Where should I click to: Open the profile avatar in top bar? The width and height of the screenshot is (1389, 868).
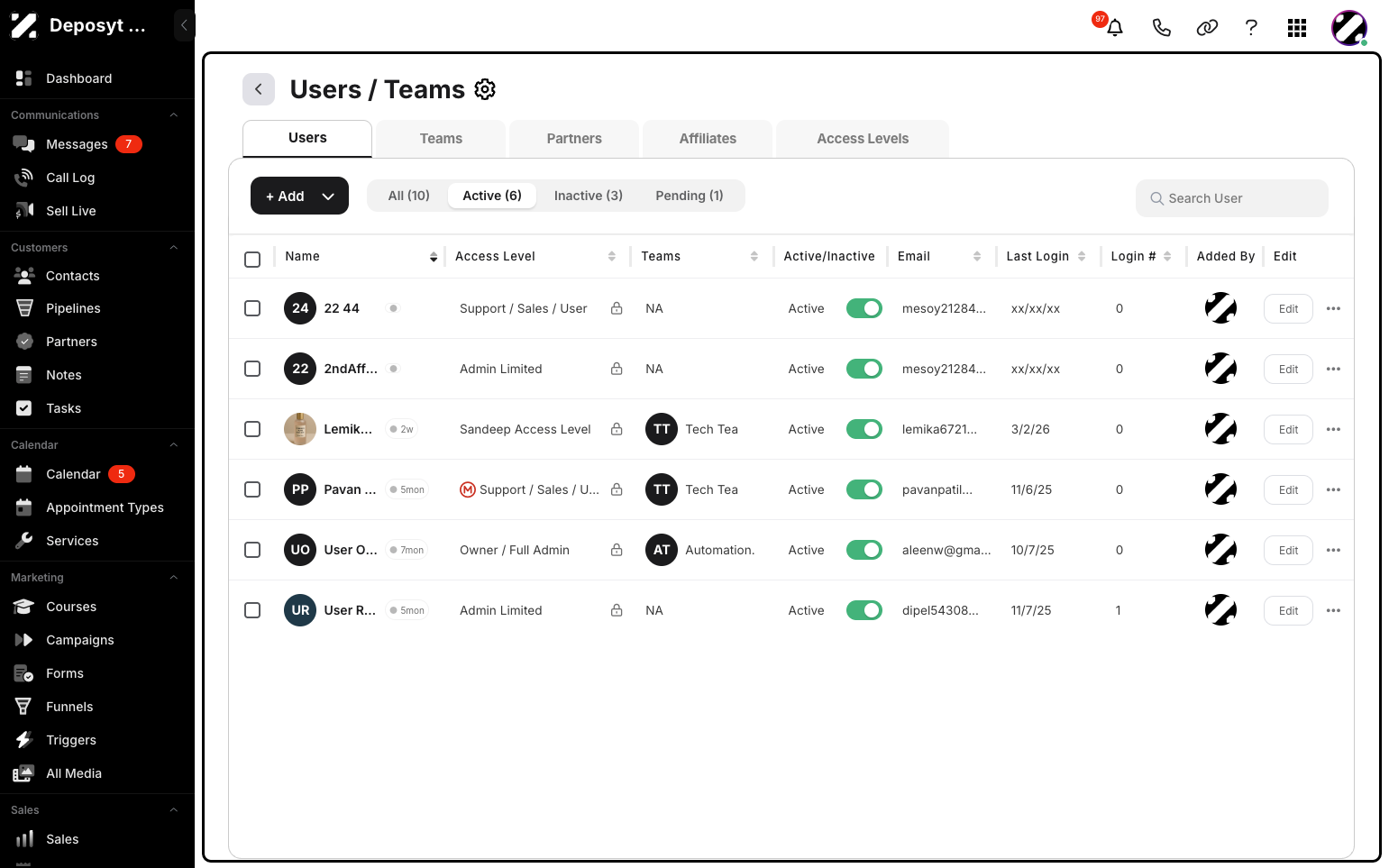click(x=1349, y=28)
